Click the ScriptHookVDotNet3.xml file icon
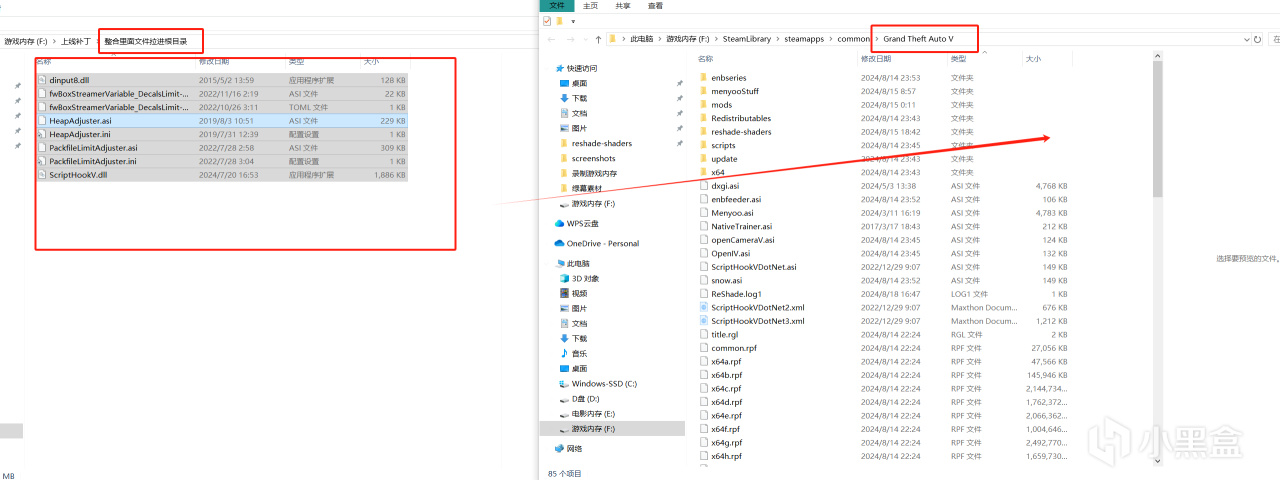This screenshot has width=1280, height=480. pyautogui.click(x=703, y=321)
